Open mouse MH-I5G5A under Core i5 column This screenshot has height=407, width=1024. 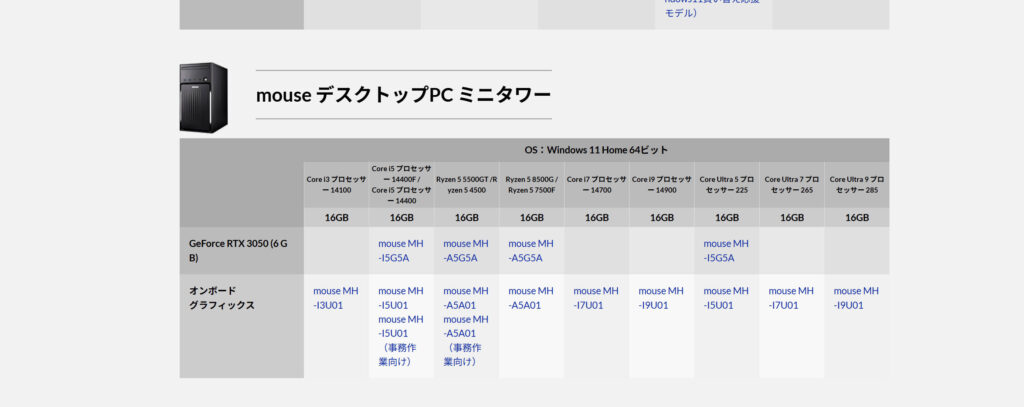pos(401,250)
